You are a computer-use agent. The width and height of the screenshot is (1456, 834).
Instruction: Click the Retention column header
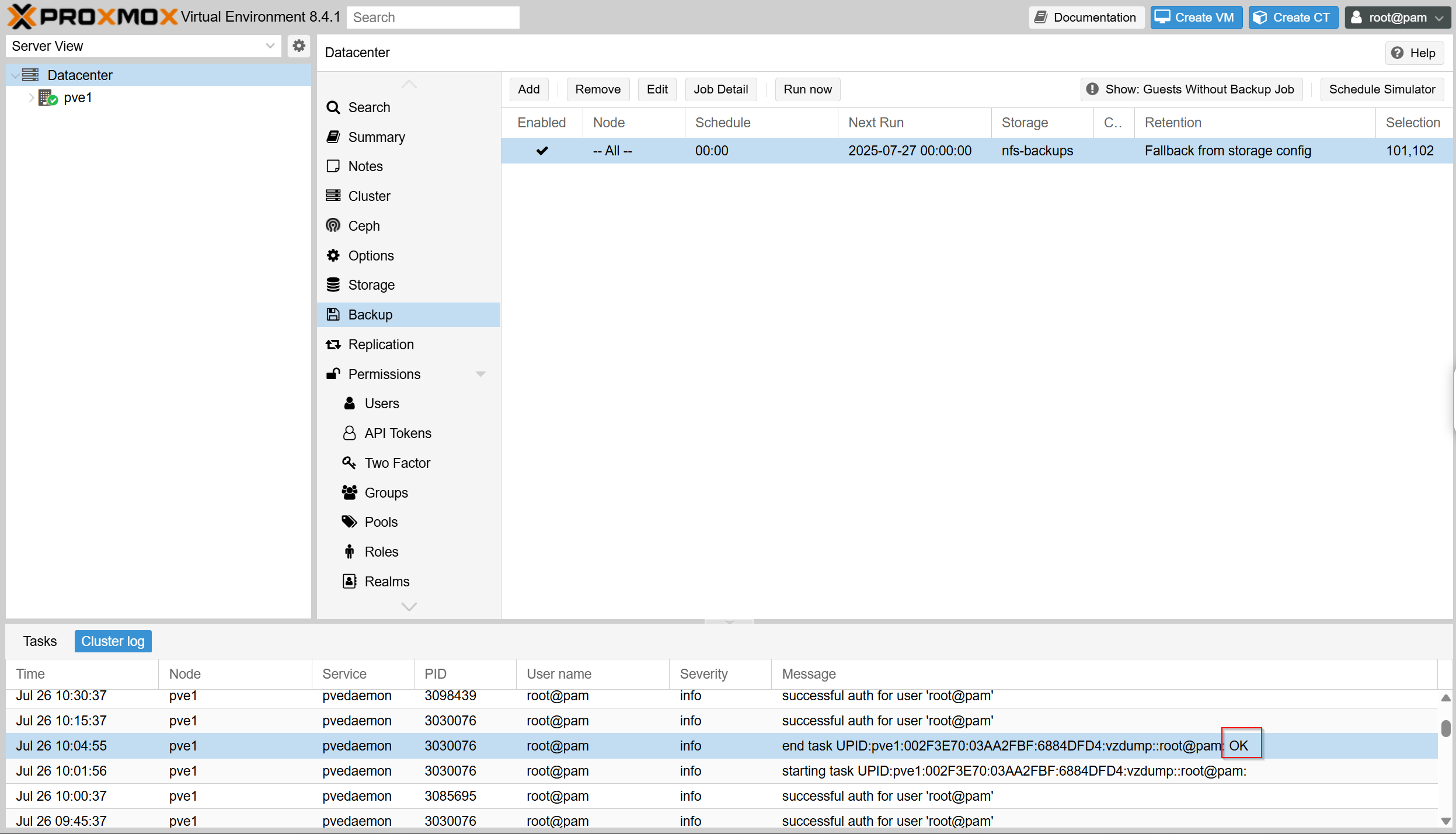1255,123
